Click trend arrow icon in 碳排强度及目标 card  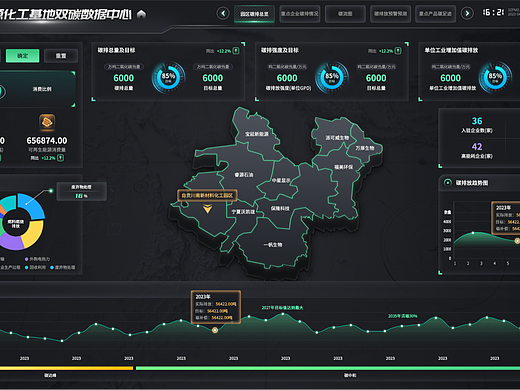pos(398,51)
